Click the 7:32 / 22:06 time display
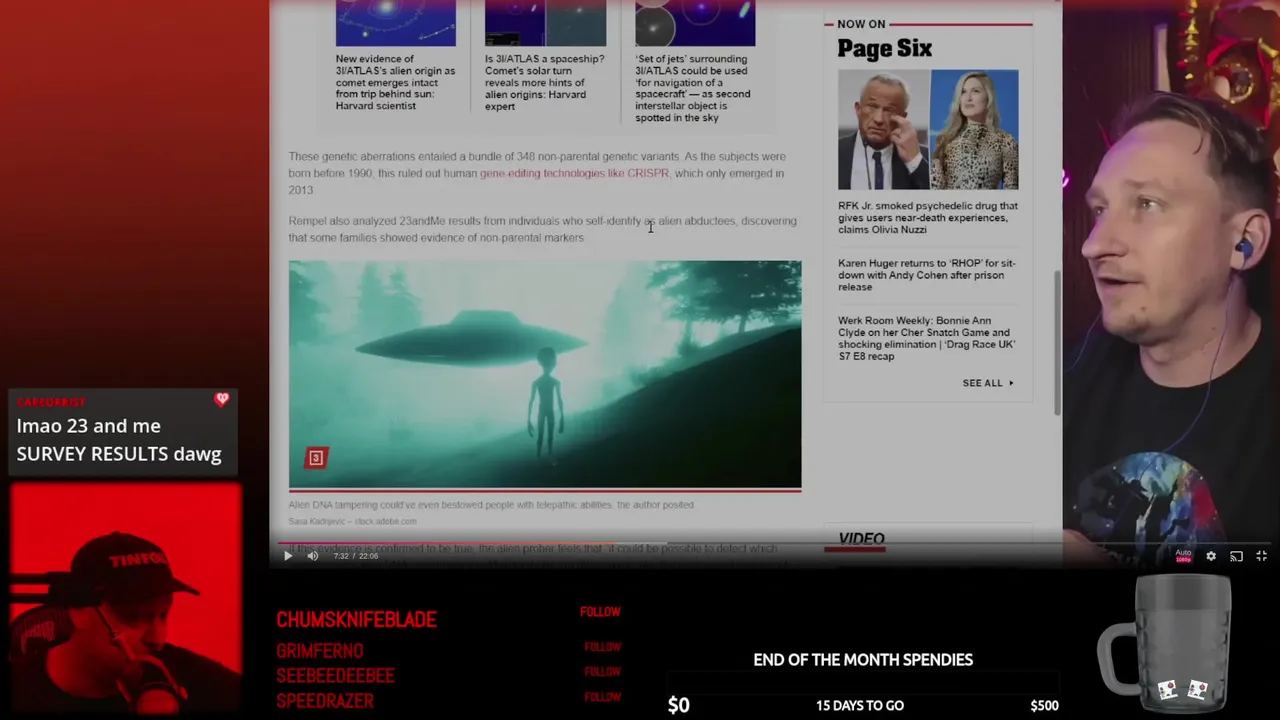This screenshot has width=1280, height=720. [x=355, y=556]
